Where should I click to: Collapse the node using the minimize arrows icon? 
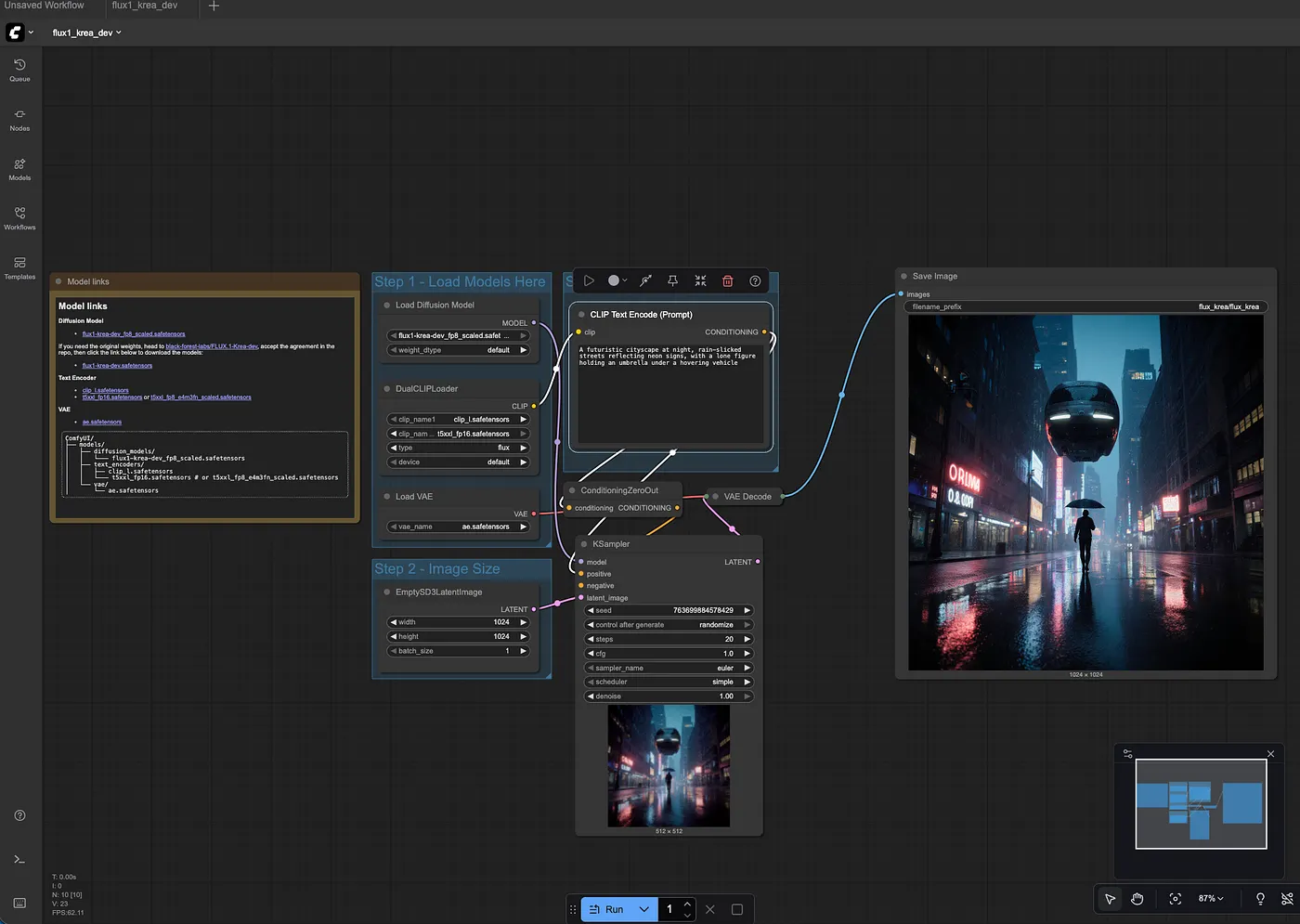700,280
